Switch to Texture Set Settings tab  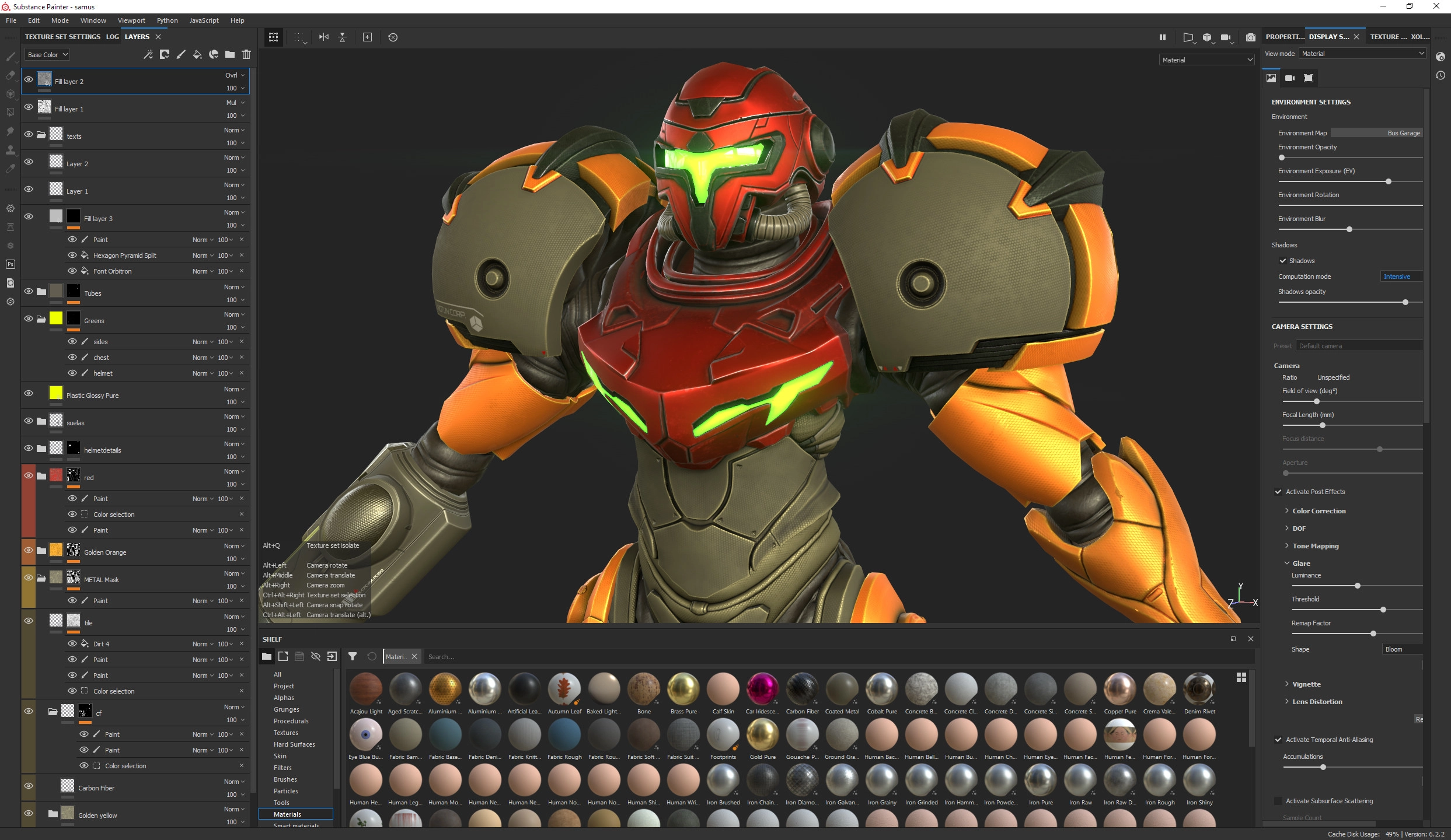(x=62, y=37)
